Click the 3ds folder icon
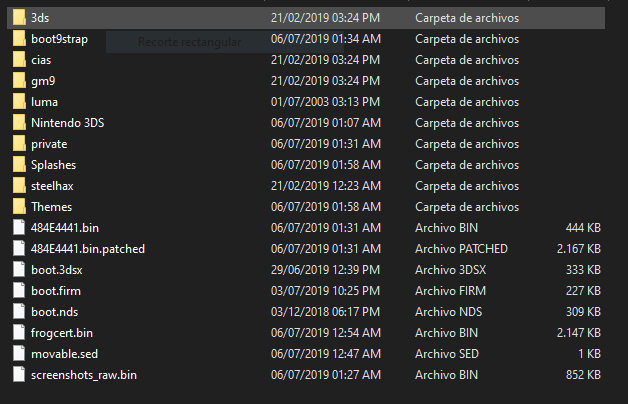The image size is (628, 404). [19, 18]
